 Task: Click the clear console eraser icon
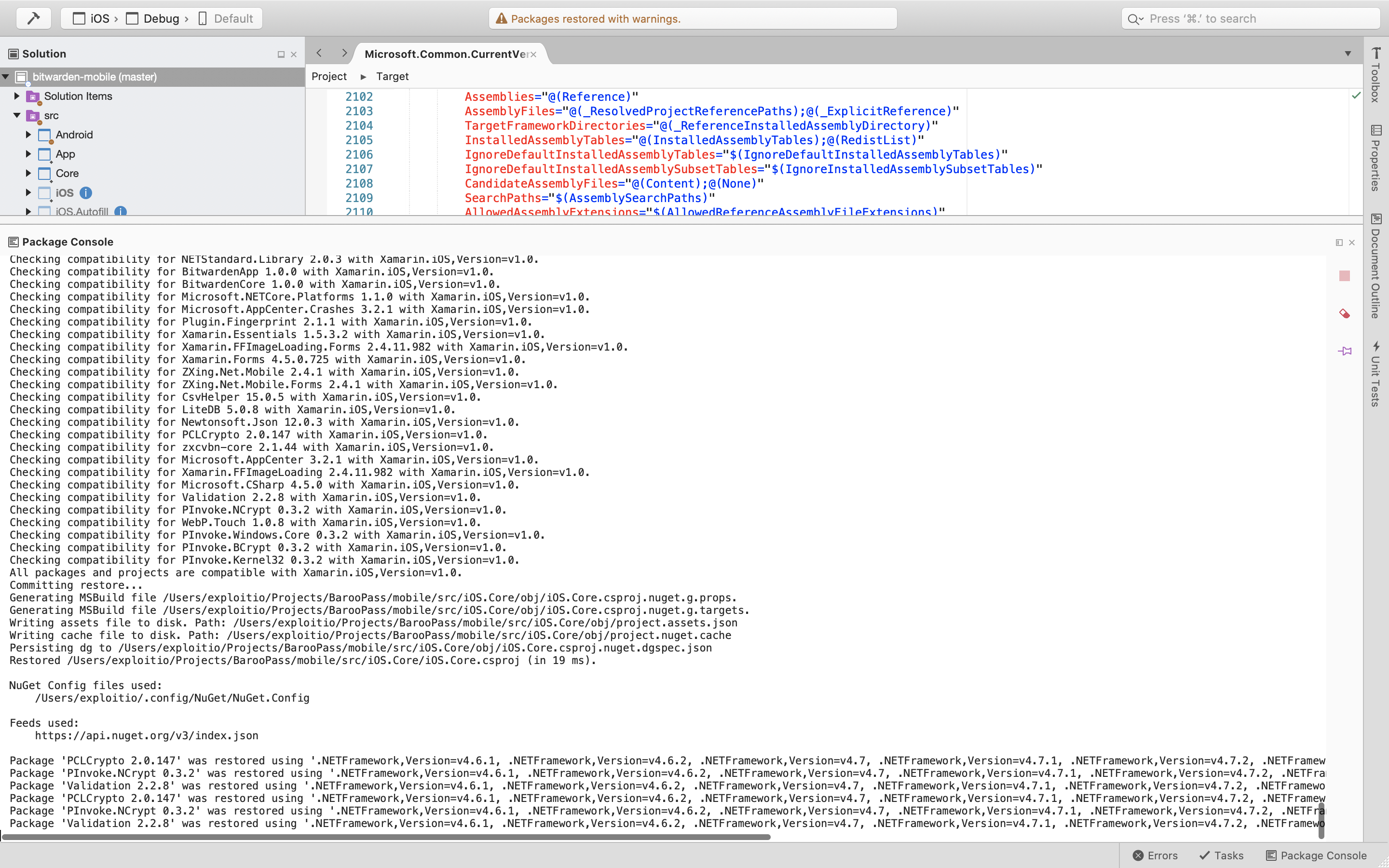[1344, 313]
